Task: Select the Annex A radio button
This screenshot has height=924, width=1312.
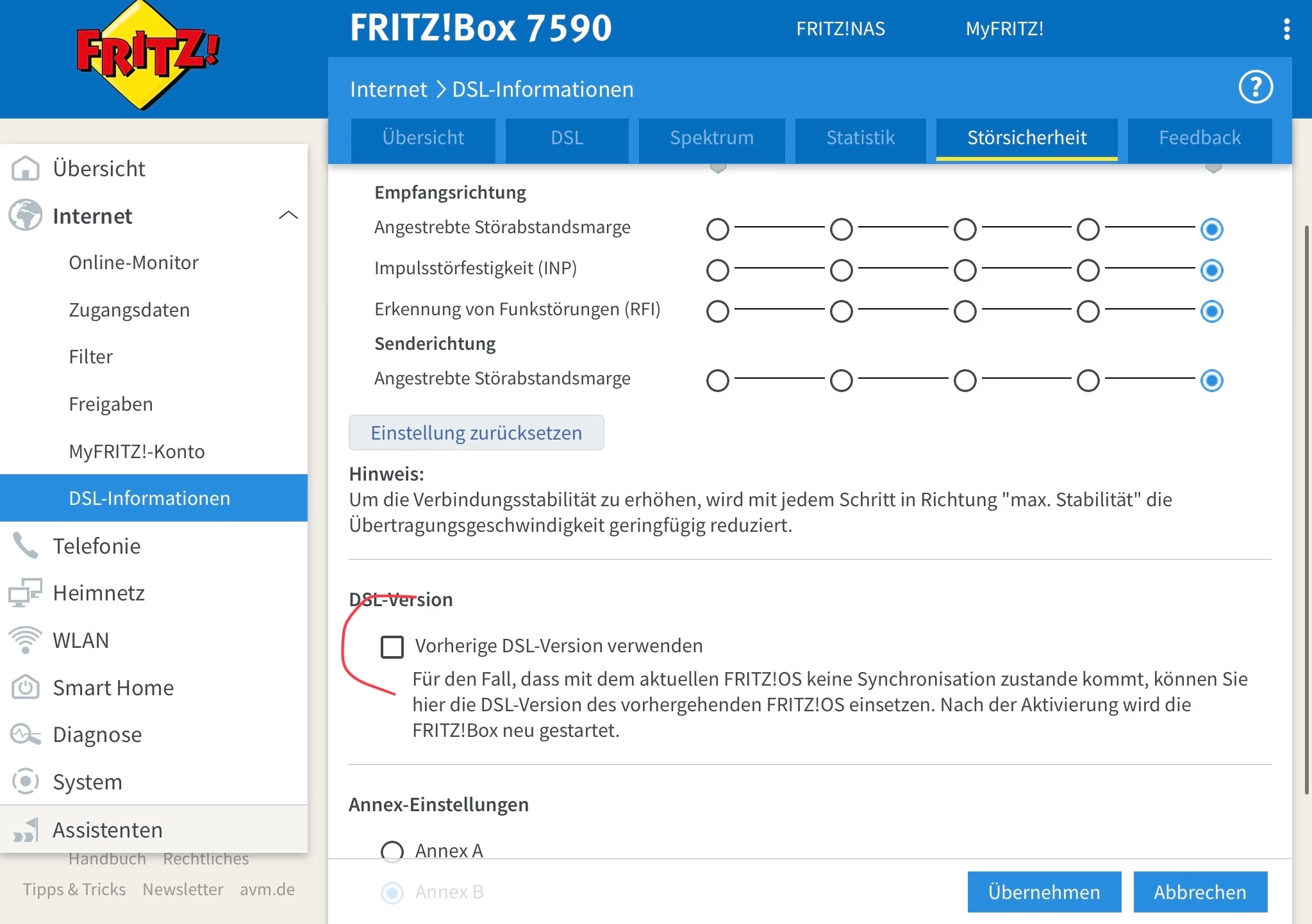Action: [392, 851]
